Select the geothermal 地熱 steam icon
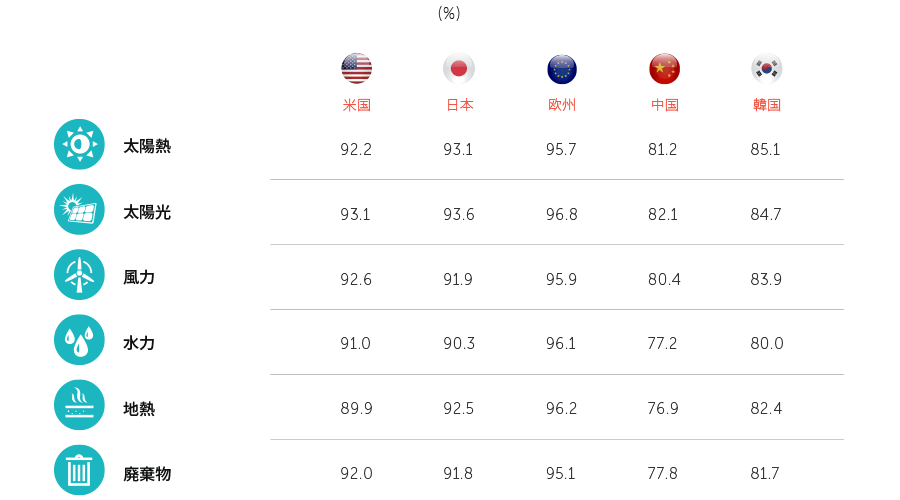Image resolution: width=900 pixels, height=500 pixels. (x=79, y=405)
